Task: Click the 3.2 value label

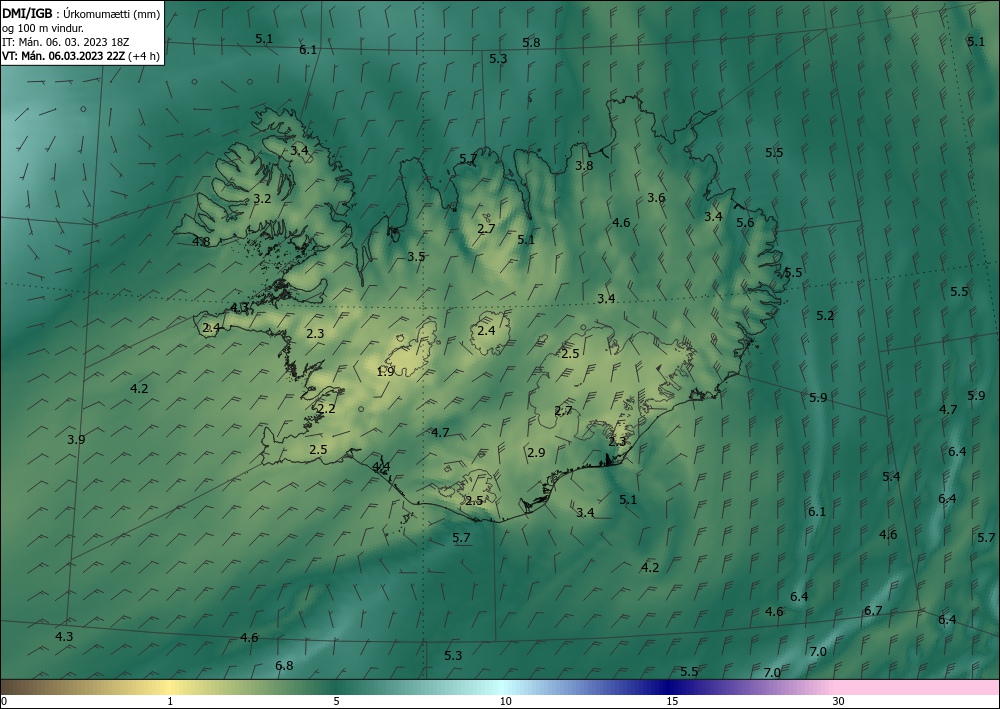Action: pos(262,199)
